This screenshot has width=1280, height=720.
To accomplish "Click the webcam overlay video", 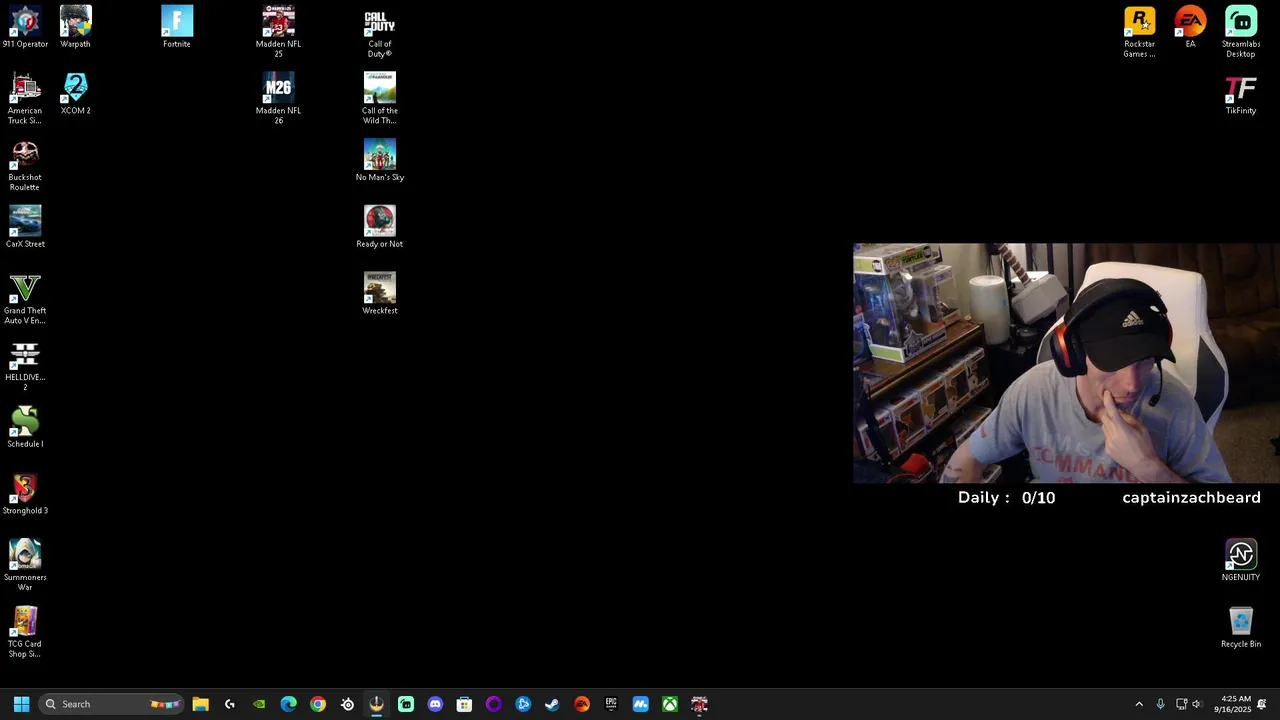I will pos(1066,363).
